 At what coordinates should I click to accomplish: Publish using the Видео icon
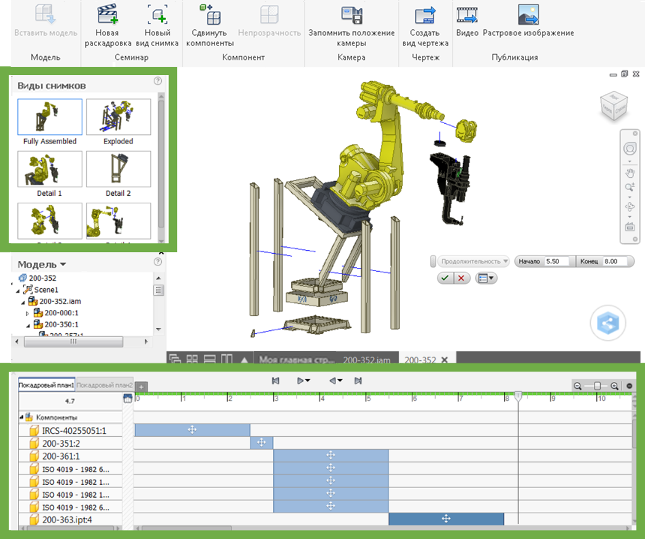click(x=467, y=15)
